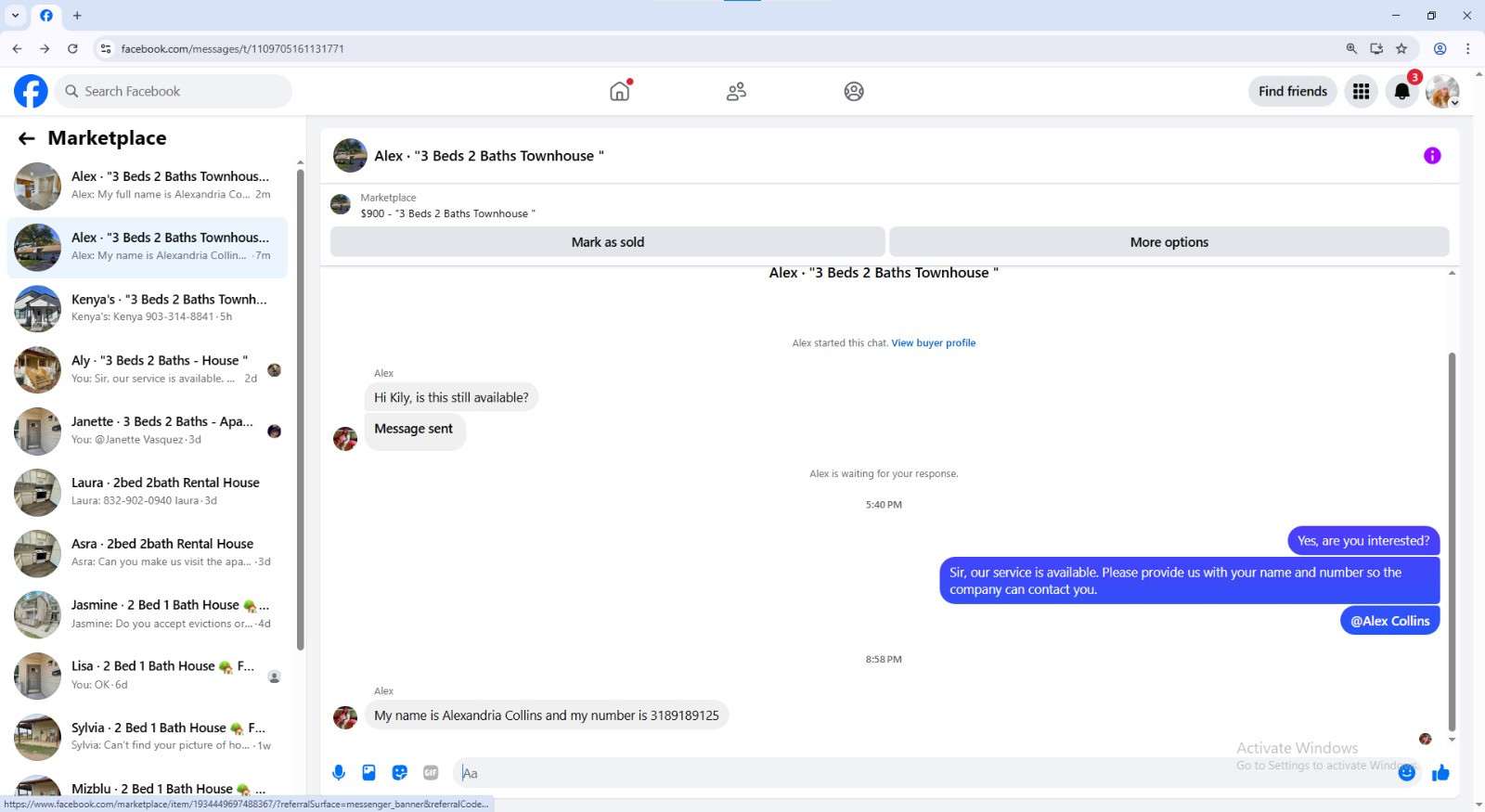The image size is (1485, 812).
Task: Reload the page in browser
Action: point(72,48)
